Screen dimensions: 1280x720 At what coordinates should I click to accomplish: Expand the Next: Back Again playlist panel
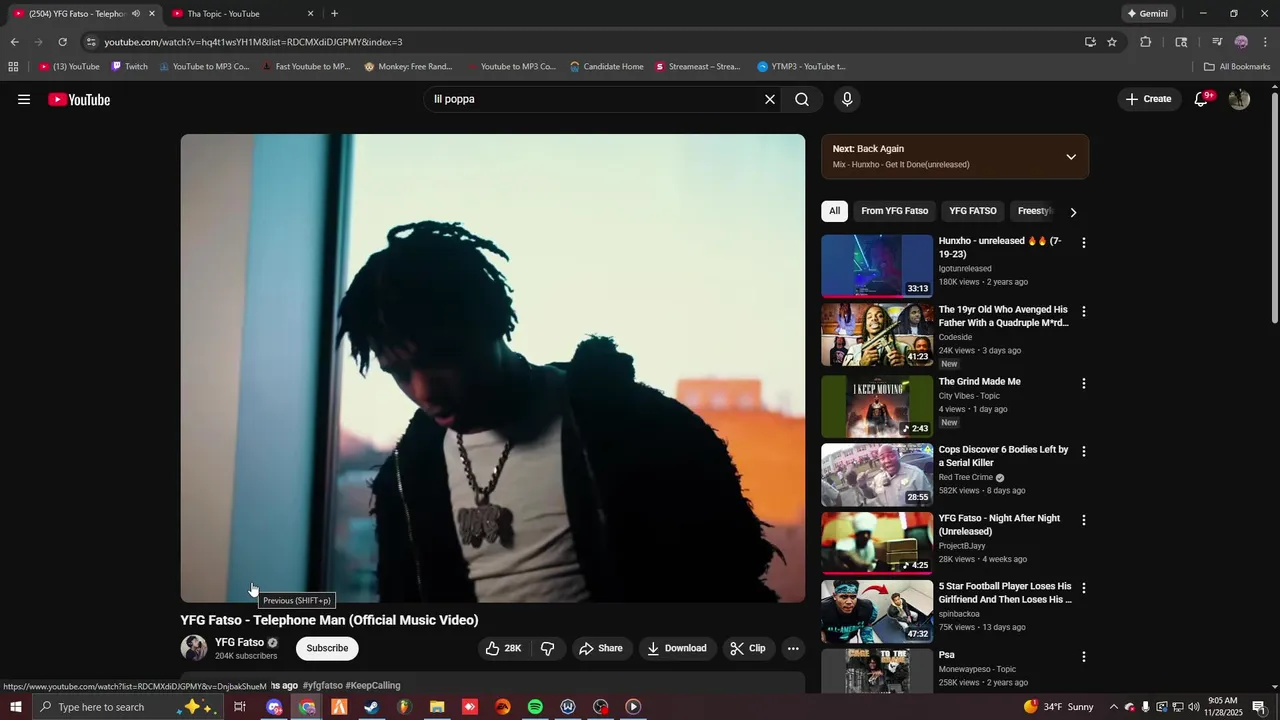tap(1071, 157)
